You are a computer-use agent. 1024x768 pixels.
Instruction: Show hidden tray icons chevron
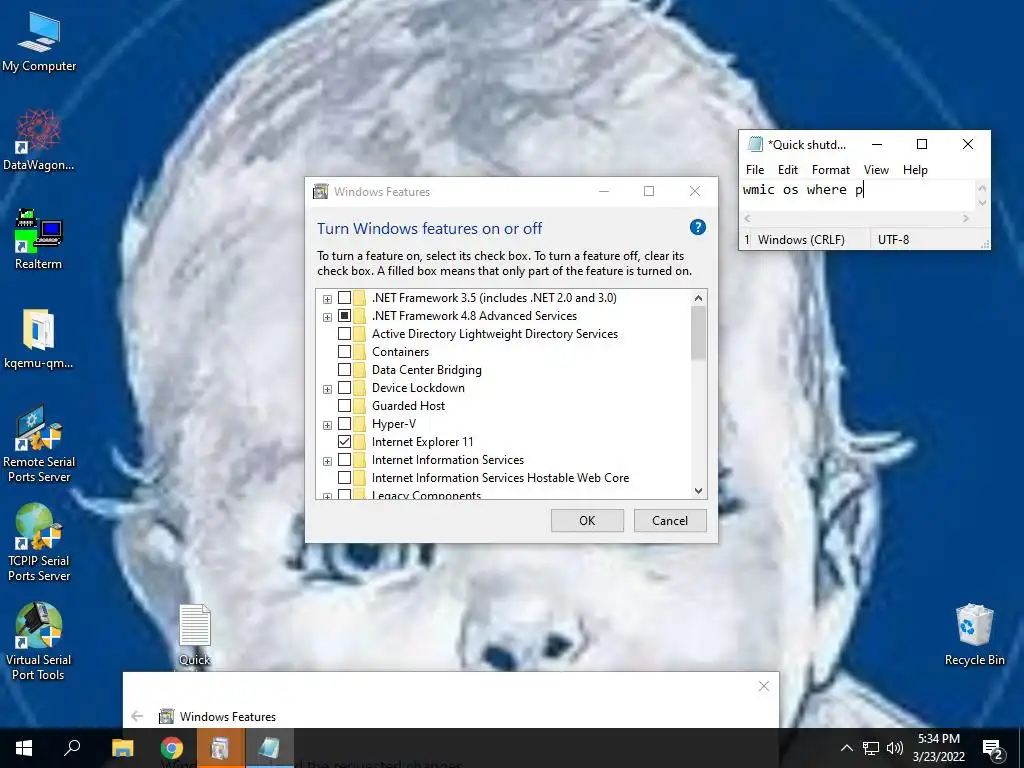tap(846, 748)
